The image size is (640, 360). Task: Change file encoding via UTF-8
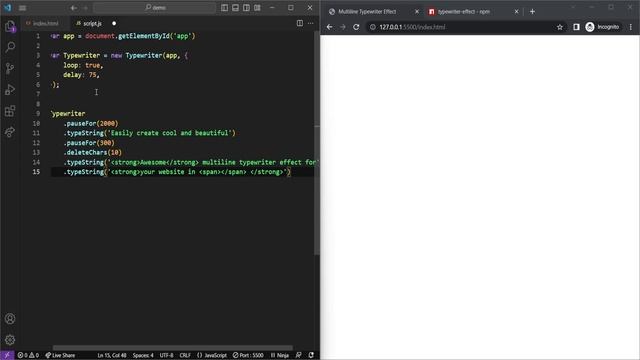166,355
